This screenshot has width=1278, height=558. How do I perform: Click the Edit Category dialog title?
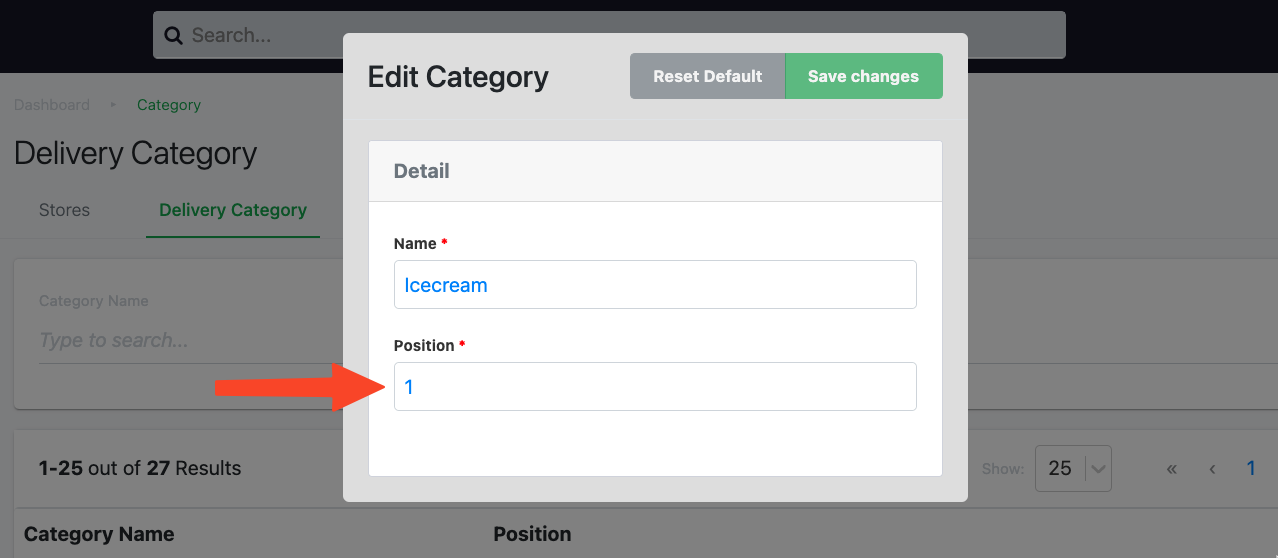tap(458, 77)
